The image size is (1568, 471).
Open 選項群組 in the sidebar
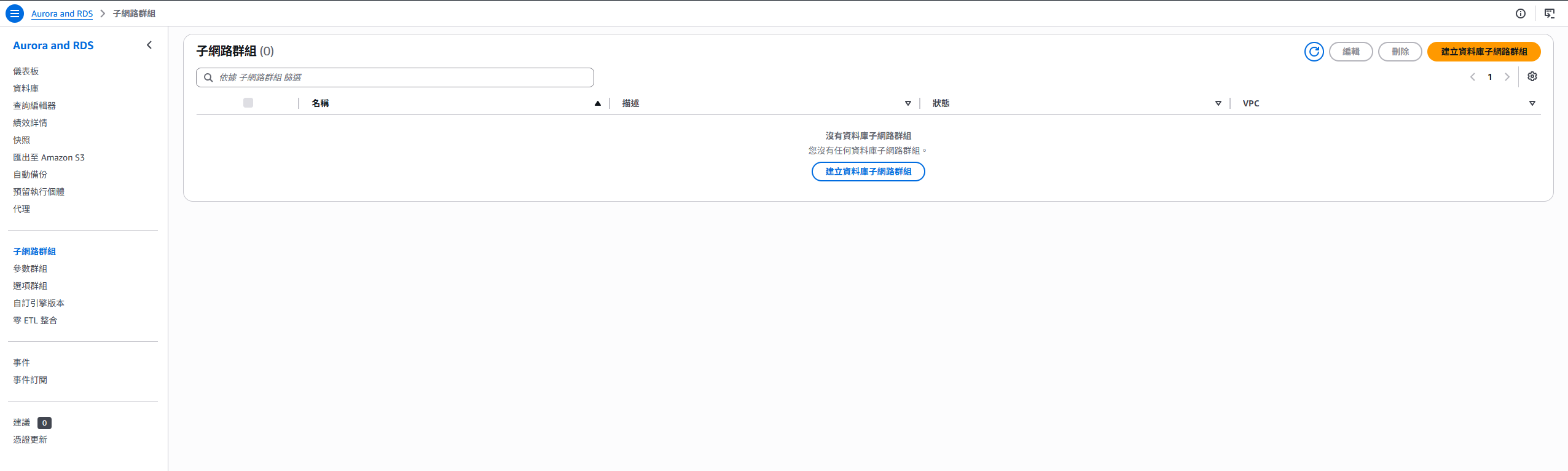coord(30,286)
